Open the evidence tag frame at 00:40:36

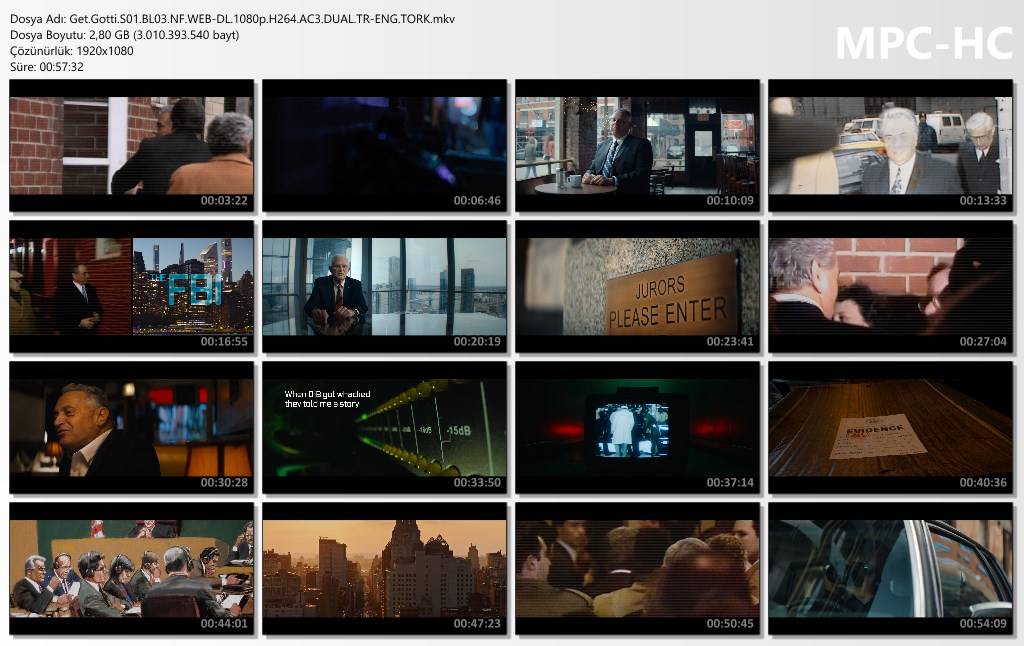tap(891, 428)
